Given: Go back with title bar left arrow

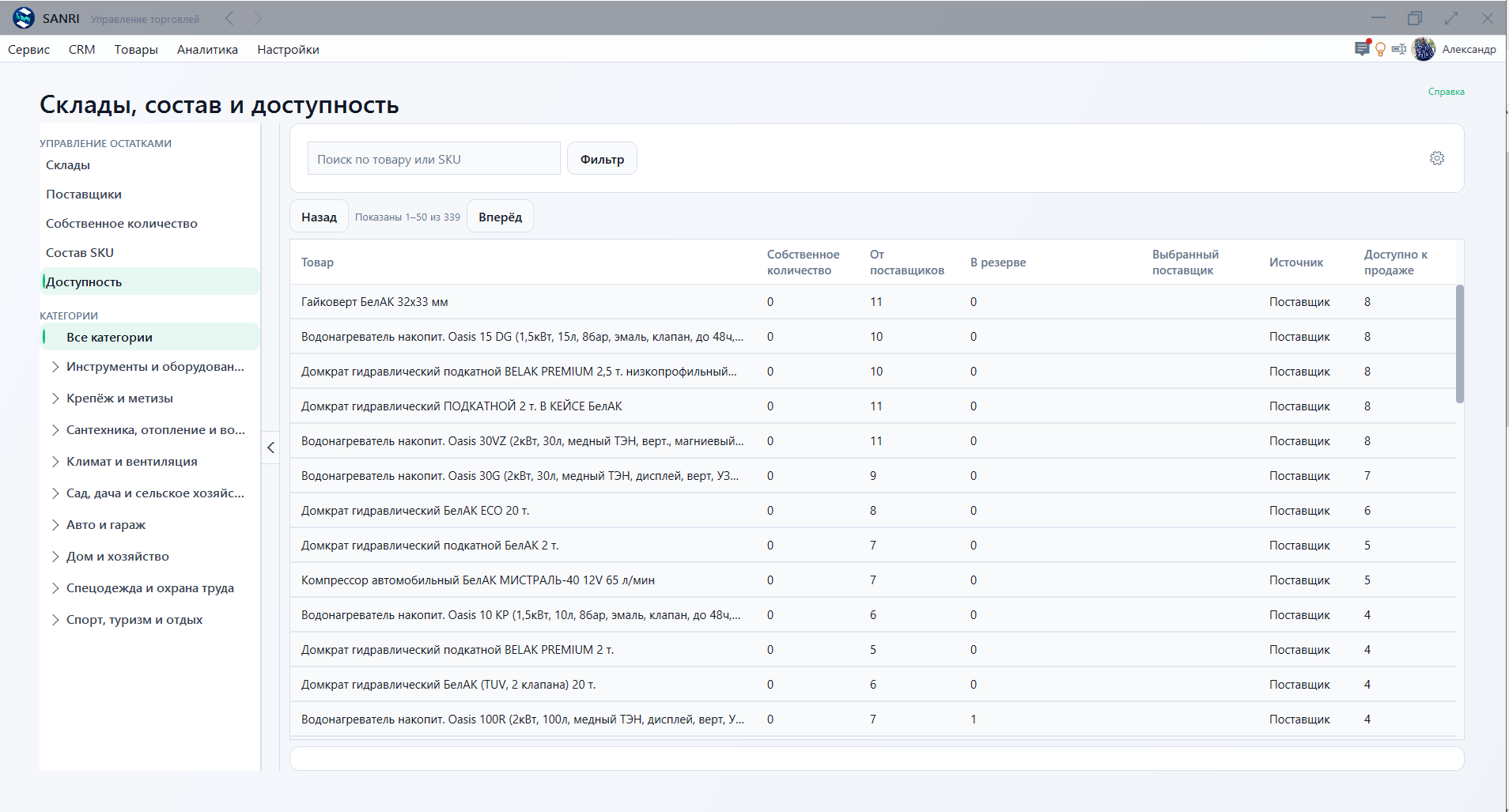Looking at the screenshot, I should click(229, 18).
